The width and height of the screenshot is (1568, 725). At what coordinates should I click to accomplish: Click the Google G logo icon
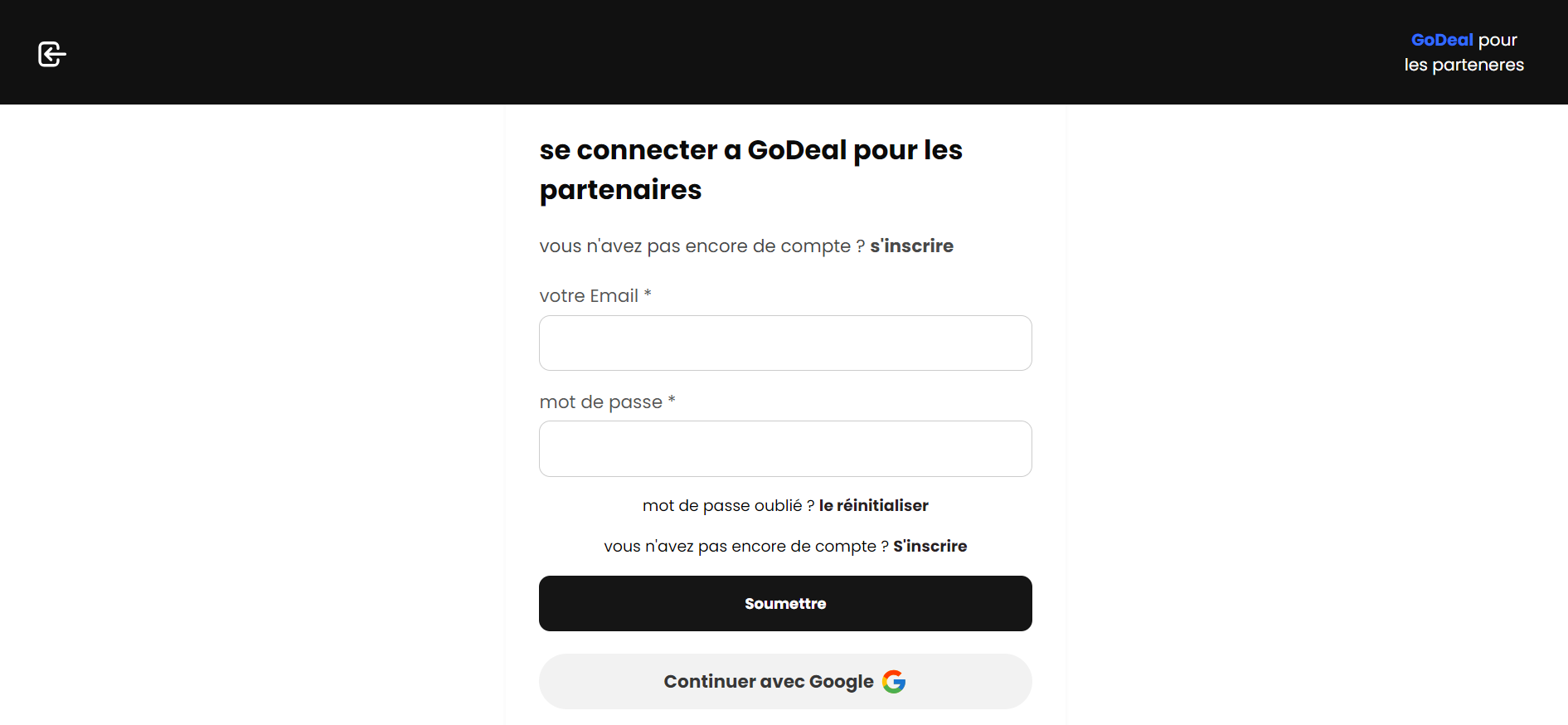pos(894,681)
